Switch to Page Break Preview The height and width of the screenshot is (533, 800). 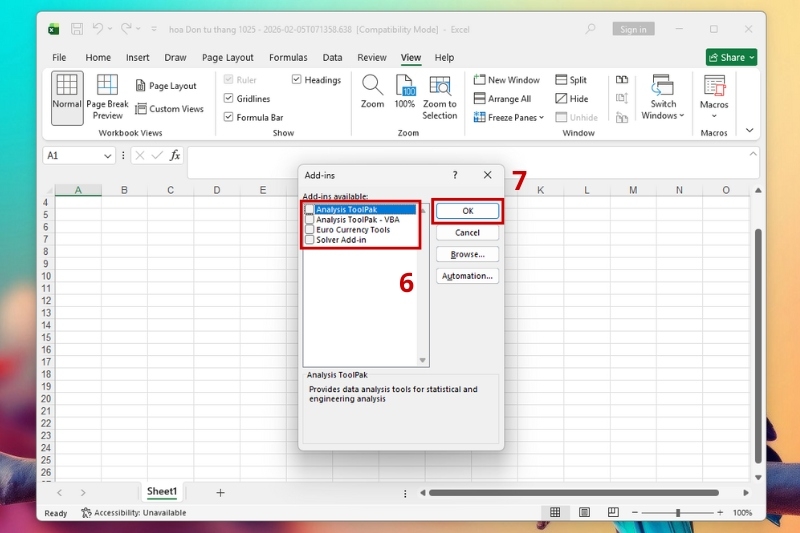(107, 97)
